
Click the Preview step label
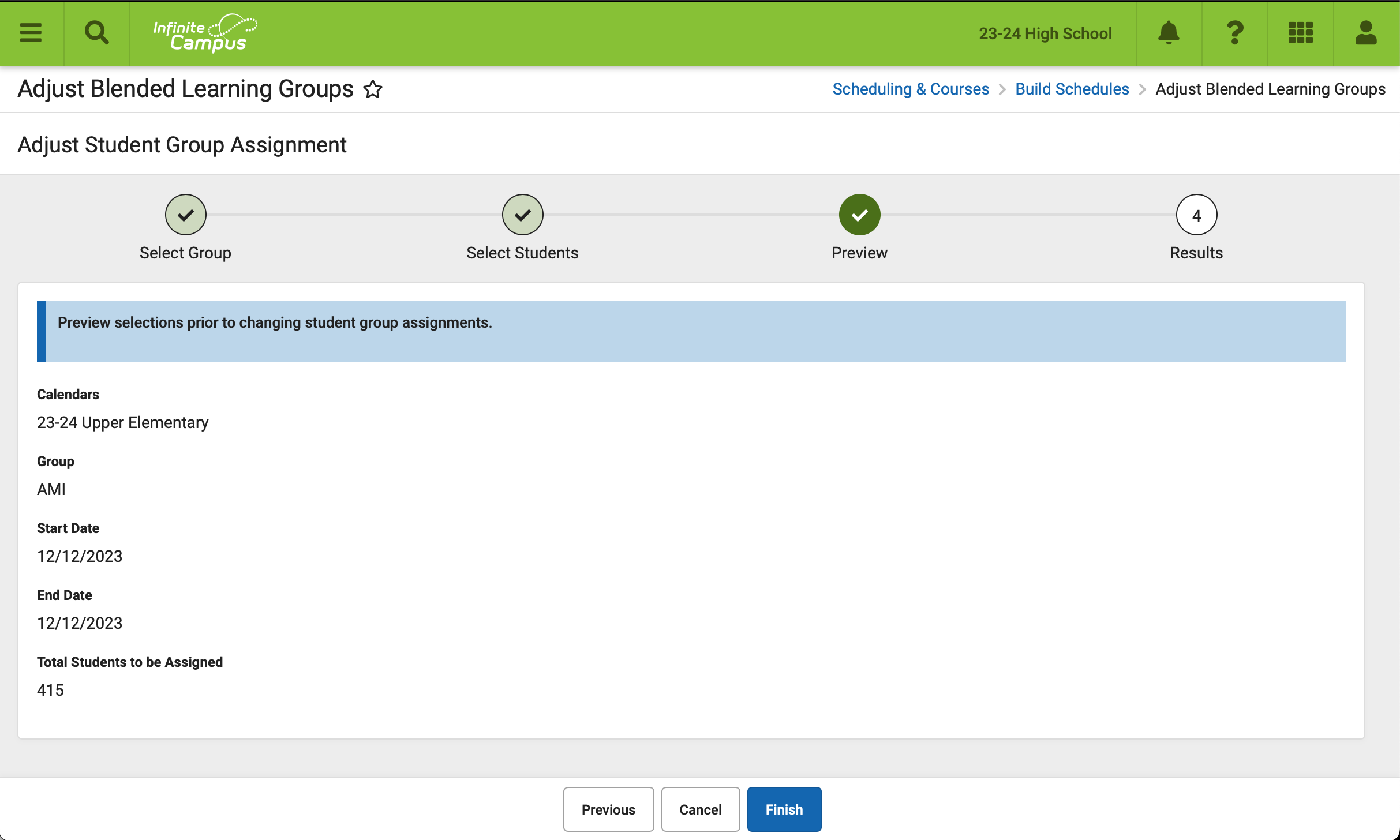859,253
